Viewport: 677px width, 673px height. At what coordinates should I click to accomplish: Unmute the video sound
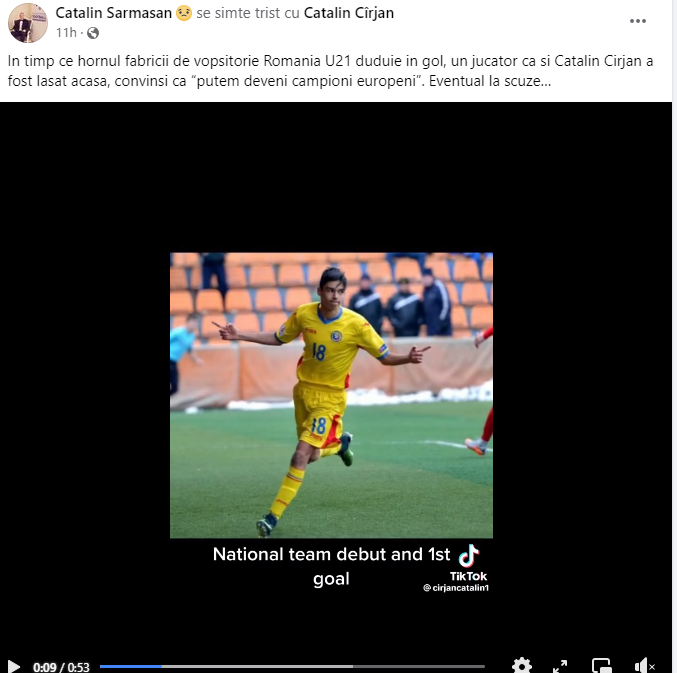[x=645, y=666]
